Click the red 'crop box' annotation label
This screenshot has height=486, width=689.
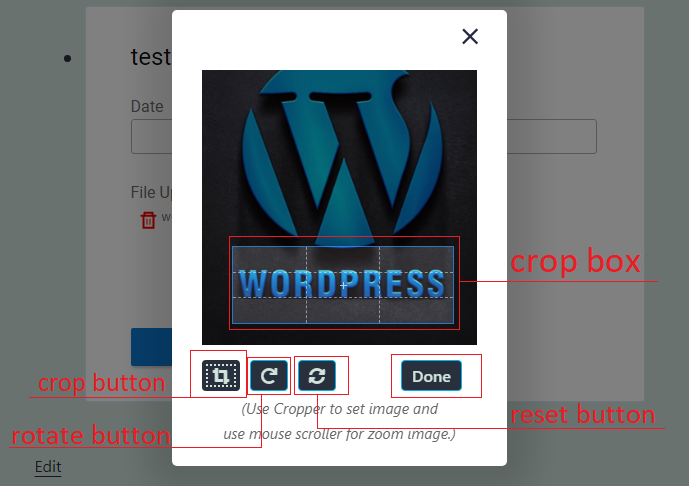[574, 262]
